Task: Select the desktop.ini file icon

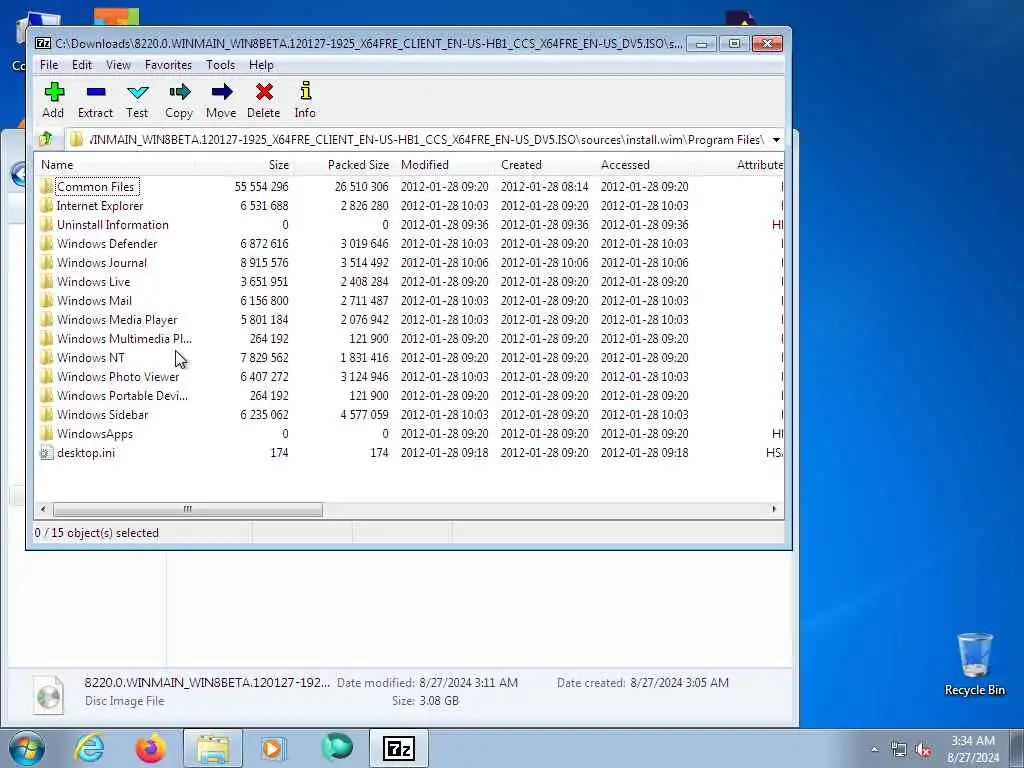Action: coord(46,453)
